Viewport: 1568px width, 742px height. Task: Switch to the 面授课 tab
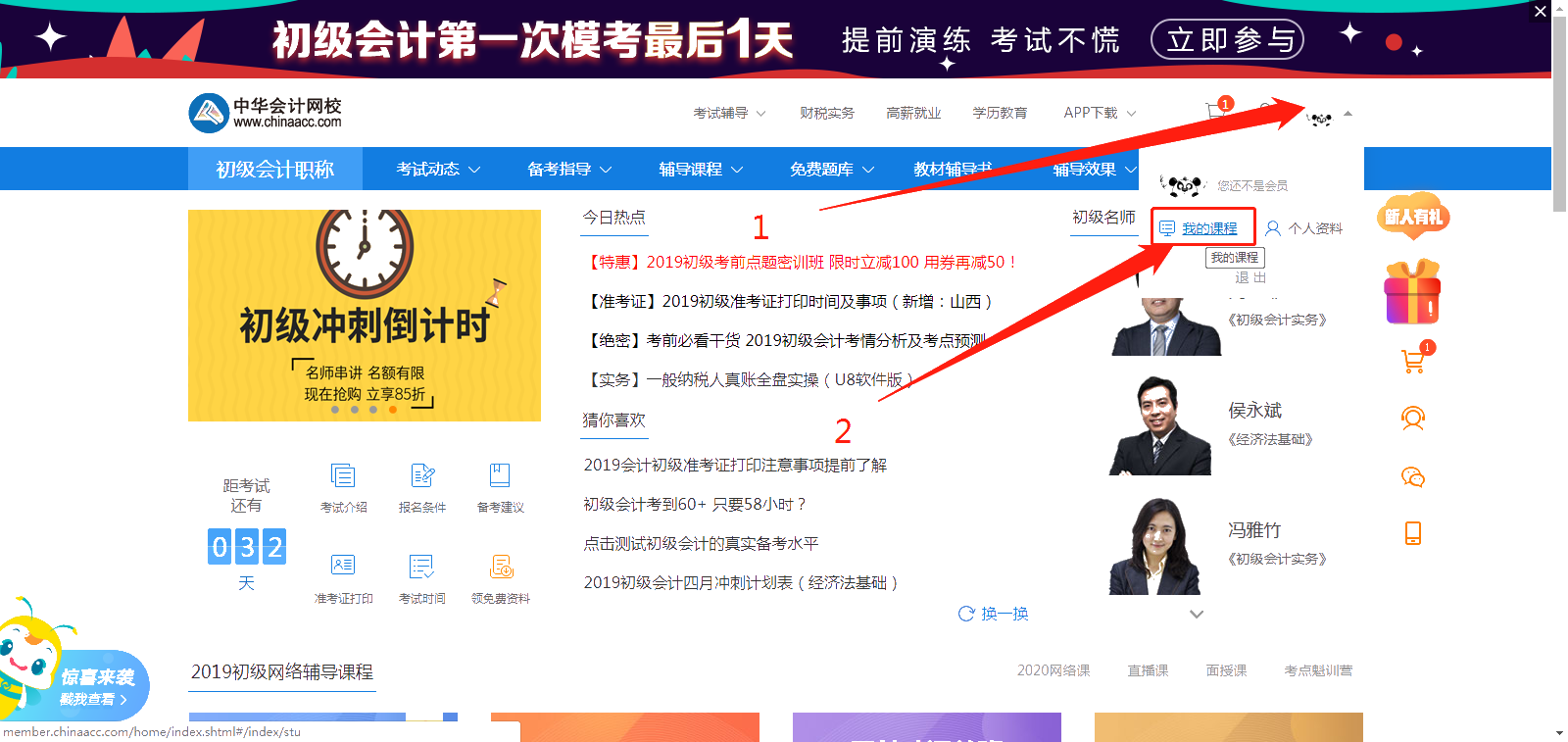tap(1226, 670)
